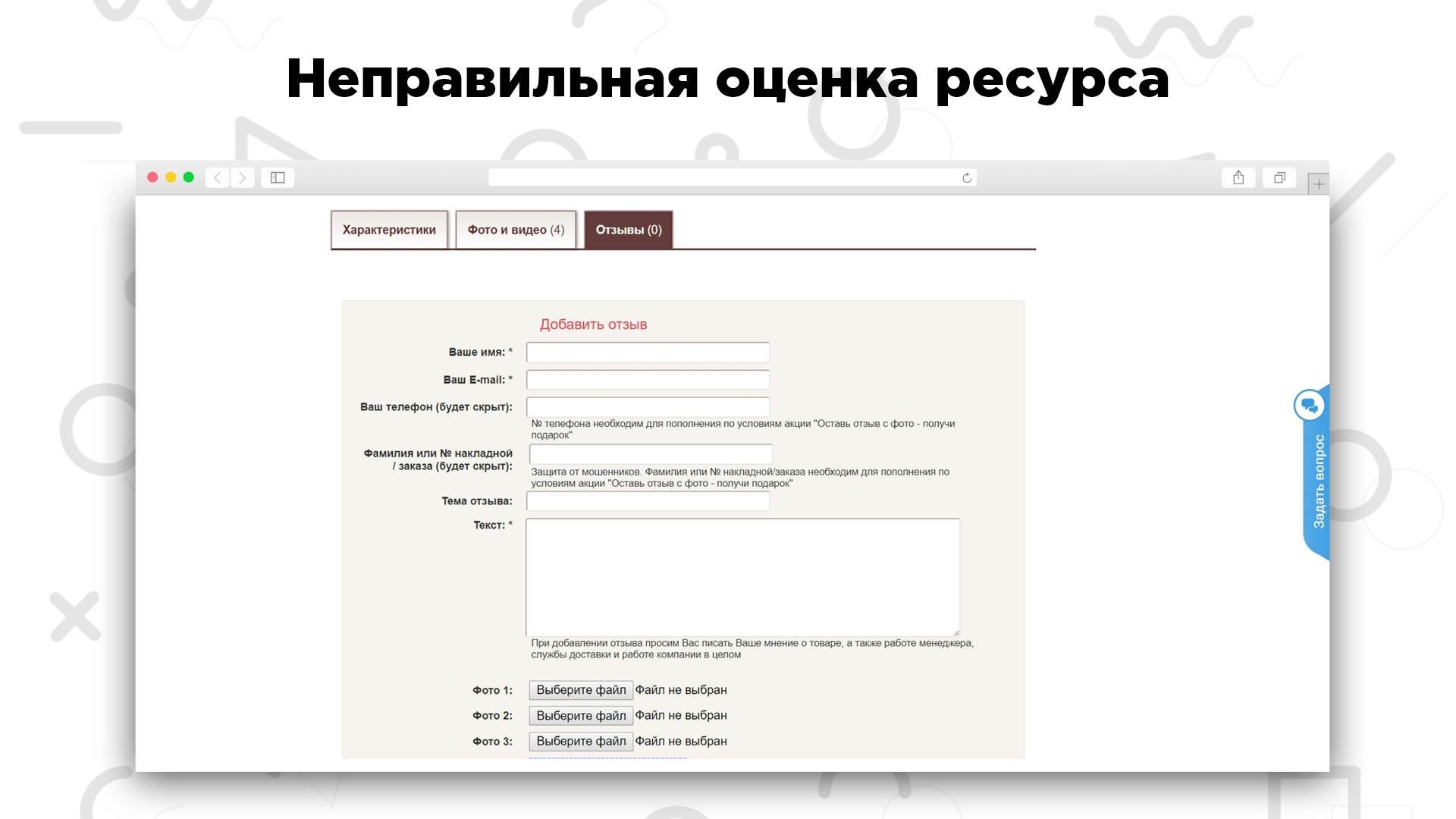The width and height of the screenshot is (1456, 819).
Task: Click the browser back arrow
Action: (218, 177)
